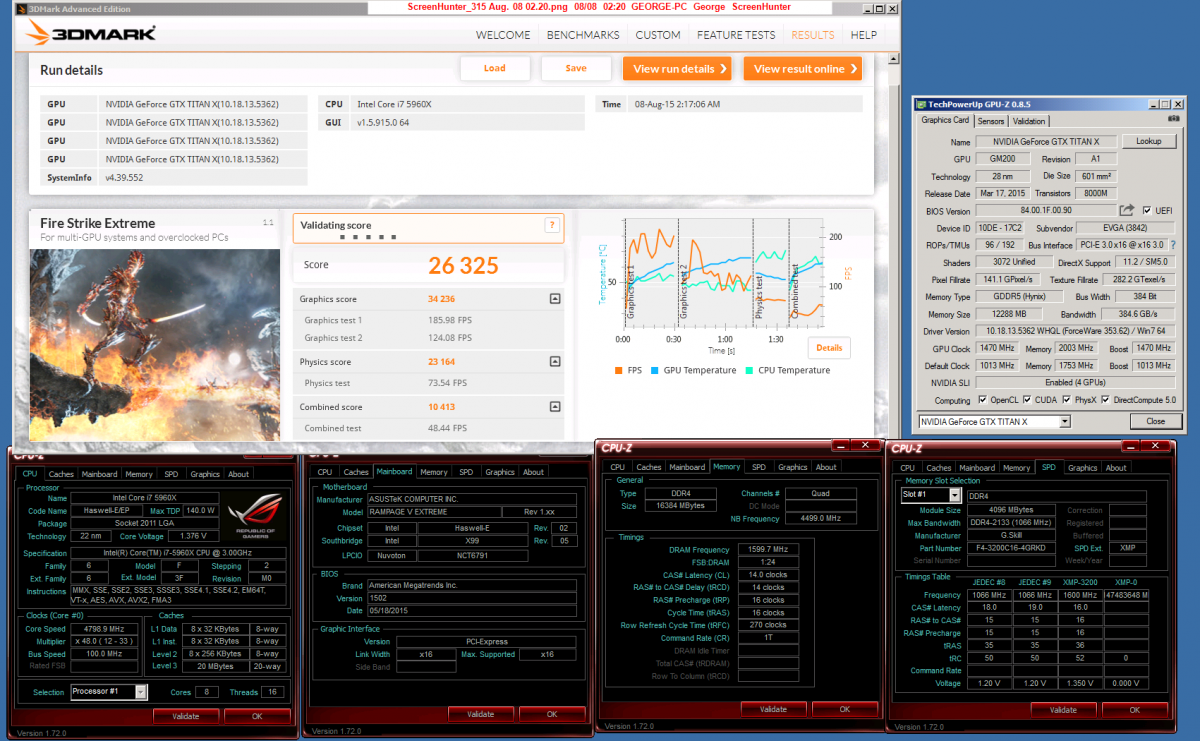This screenshot has width=1200, height=741.
Task: Click the ROG Republic of Gamers logo in CPU-Z
Action: coord(256,518)
